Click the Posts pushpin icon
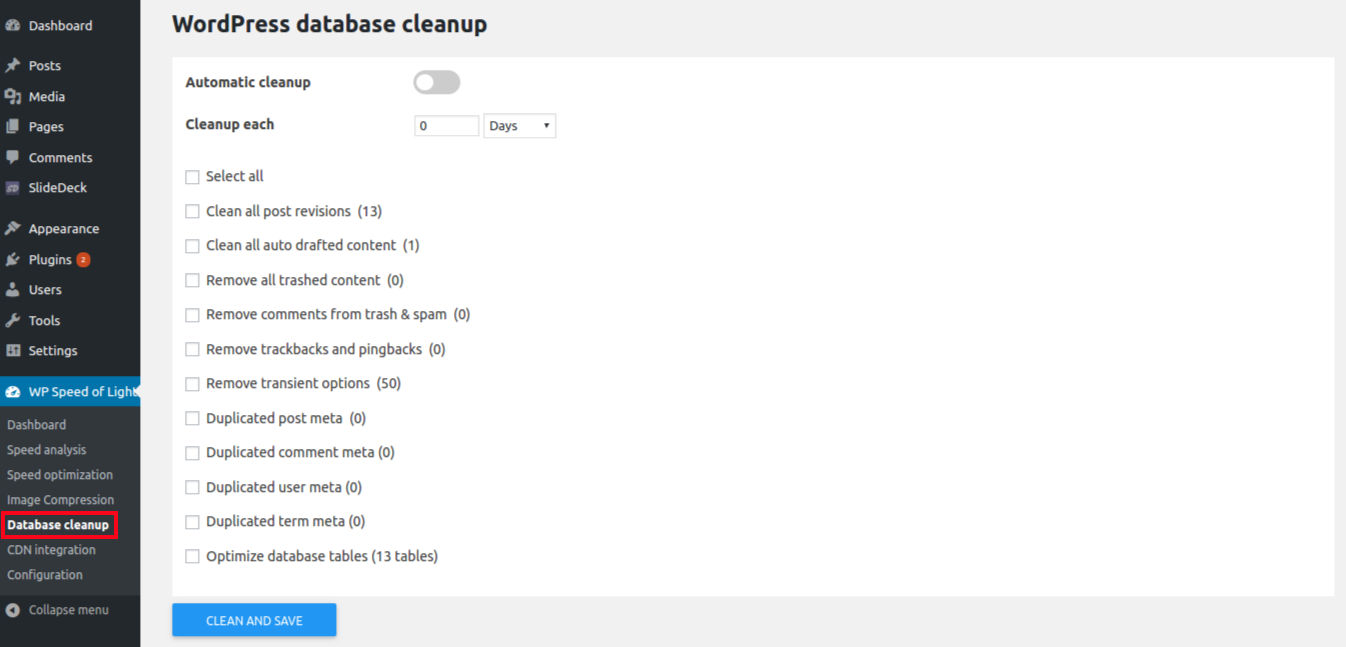The height and width of the screenshot is (647, 1346). tap(13, 66)
